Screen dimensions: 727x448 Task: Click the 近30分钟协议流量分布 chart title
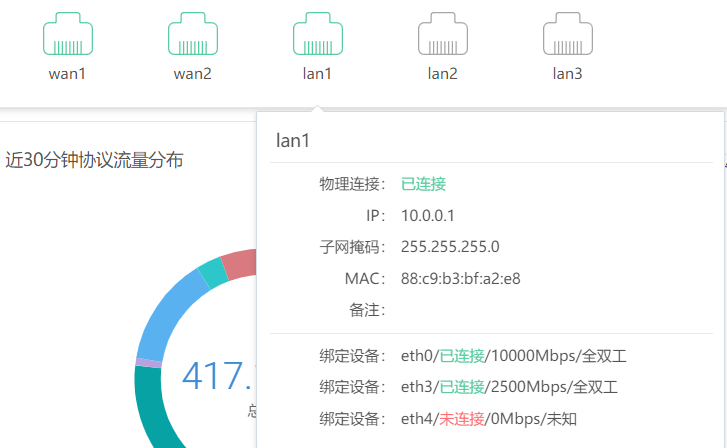(94, 160)
